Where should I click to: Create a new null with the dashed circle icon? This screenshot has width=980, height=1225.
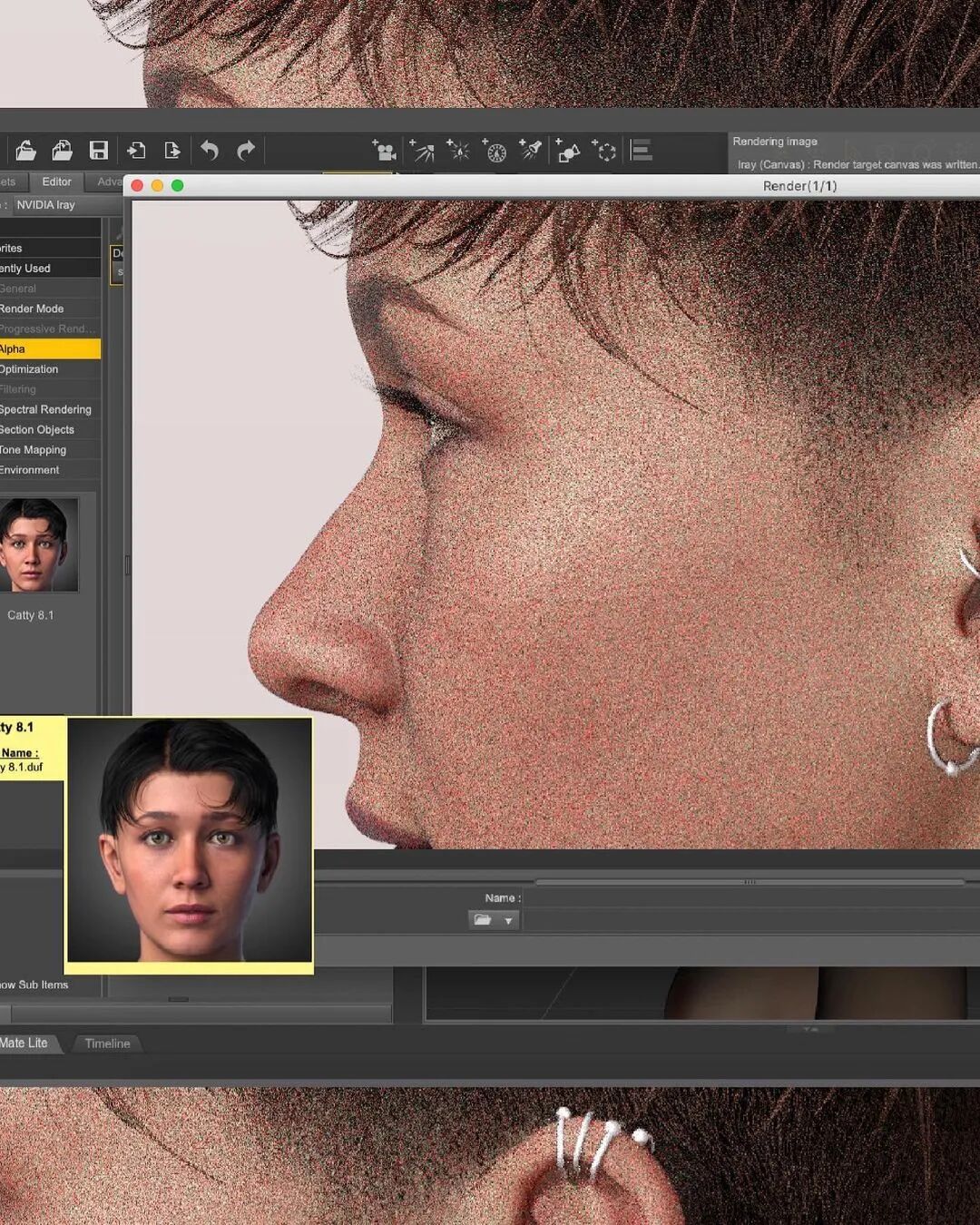604,151
